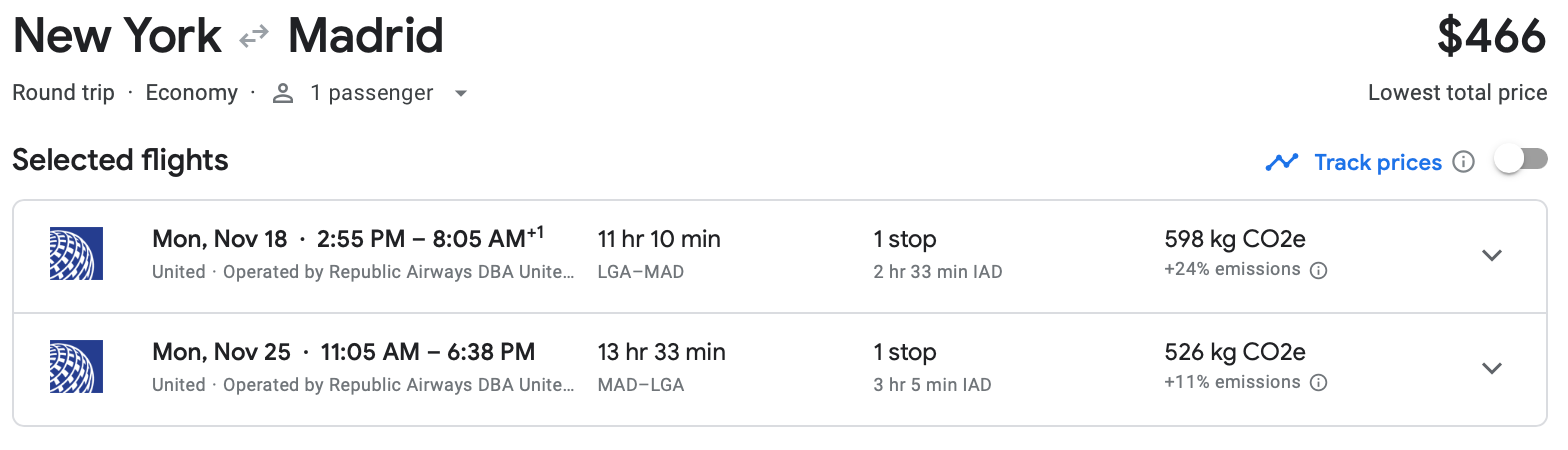Click the 1 passenger label
Image resolution: width=1568 pixels, height=450 pixels.
[x=371, y=94]
